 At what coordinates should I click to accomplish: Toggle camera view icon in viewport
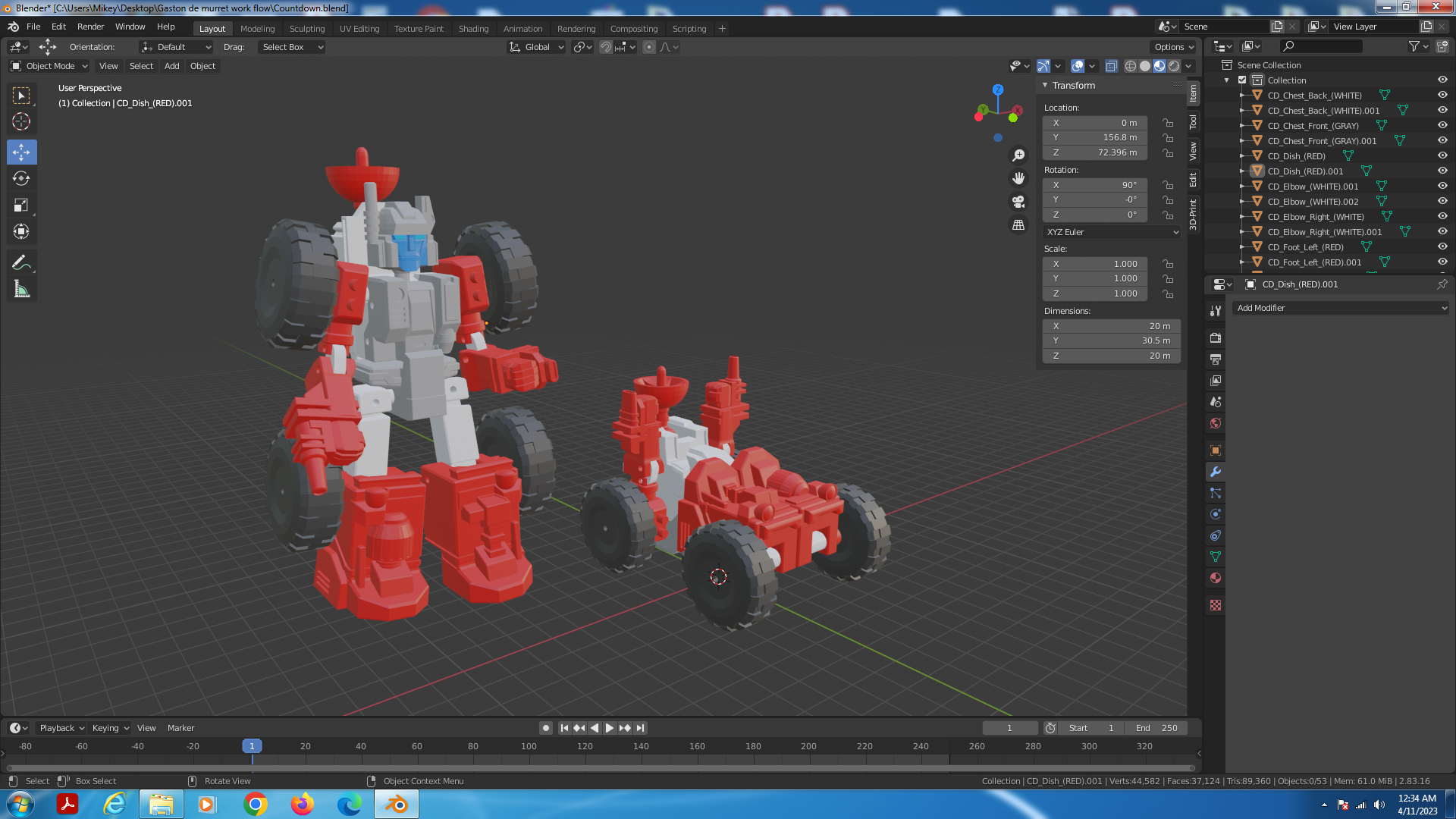[1018, 202]
